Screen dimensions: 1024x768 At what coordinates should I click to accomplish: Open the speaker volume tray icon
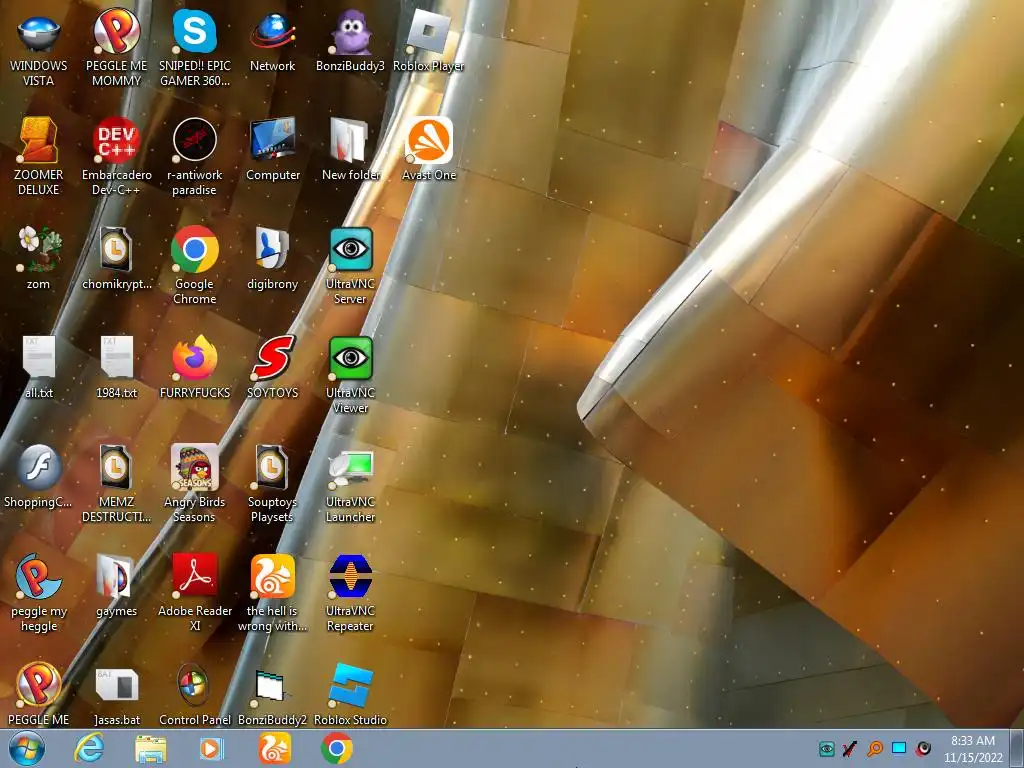click(x=923, y=748)
